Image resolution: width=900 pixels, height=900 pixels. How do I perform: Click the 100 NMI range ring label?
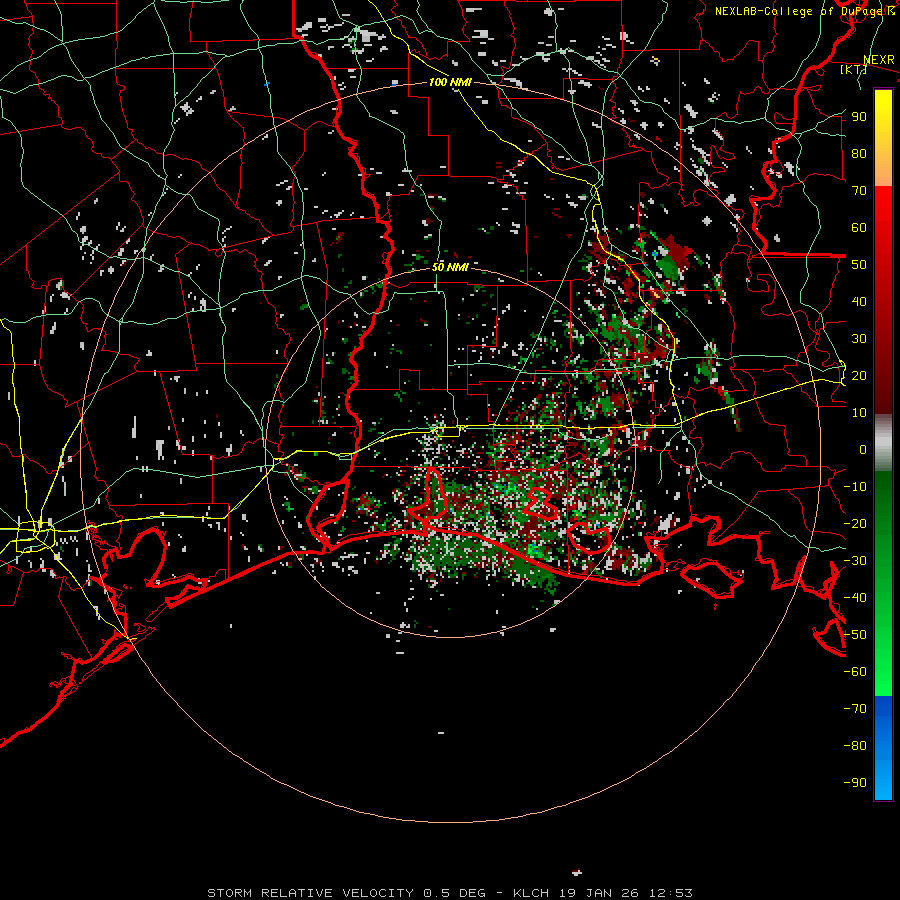click(450, 82)
